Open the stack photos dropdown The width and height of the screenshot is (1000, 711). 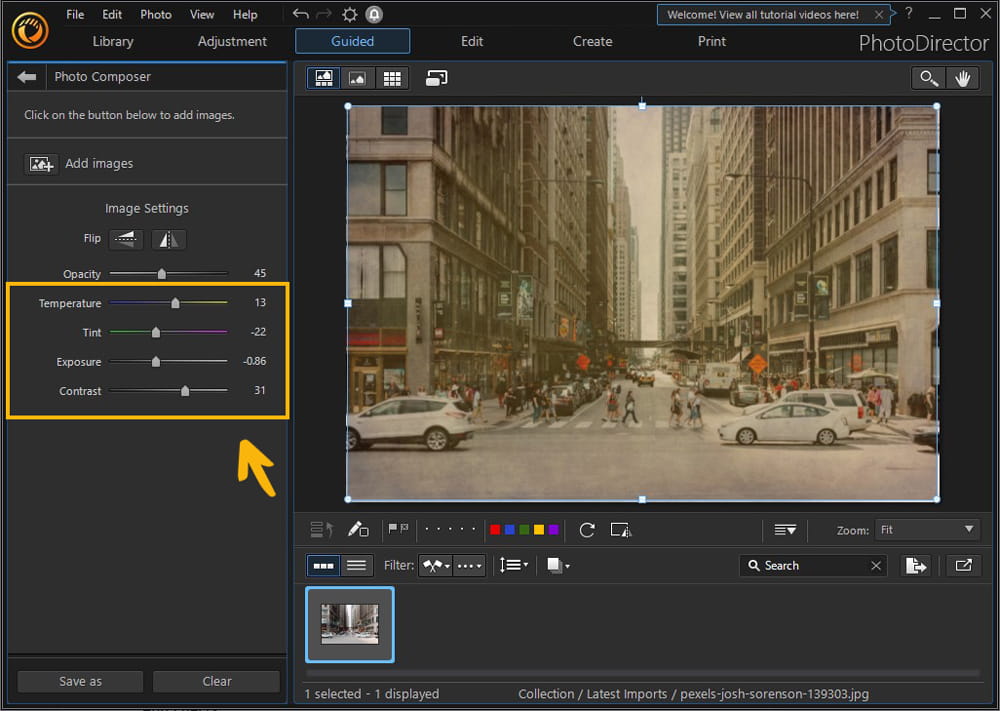557,565
